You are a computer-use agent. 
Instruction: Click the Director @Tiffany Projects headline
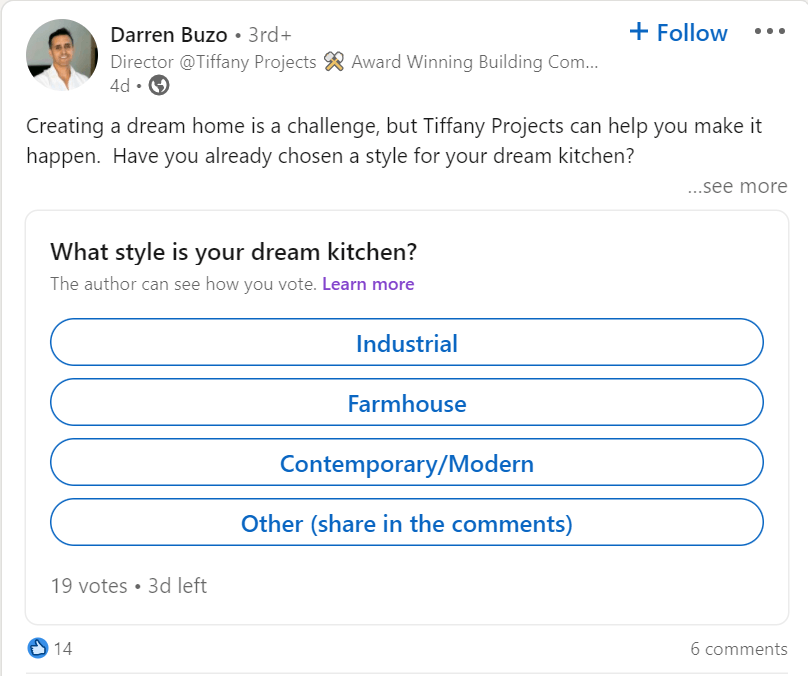coord(213,62)
